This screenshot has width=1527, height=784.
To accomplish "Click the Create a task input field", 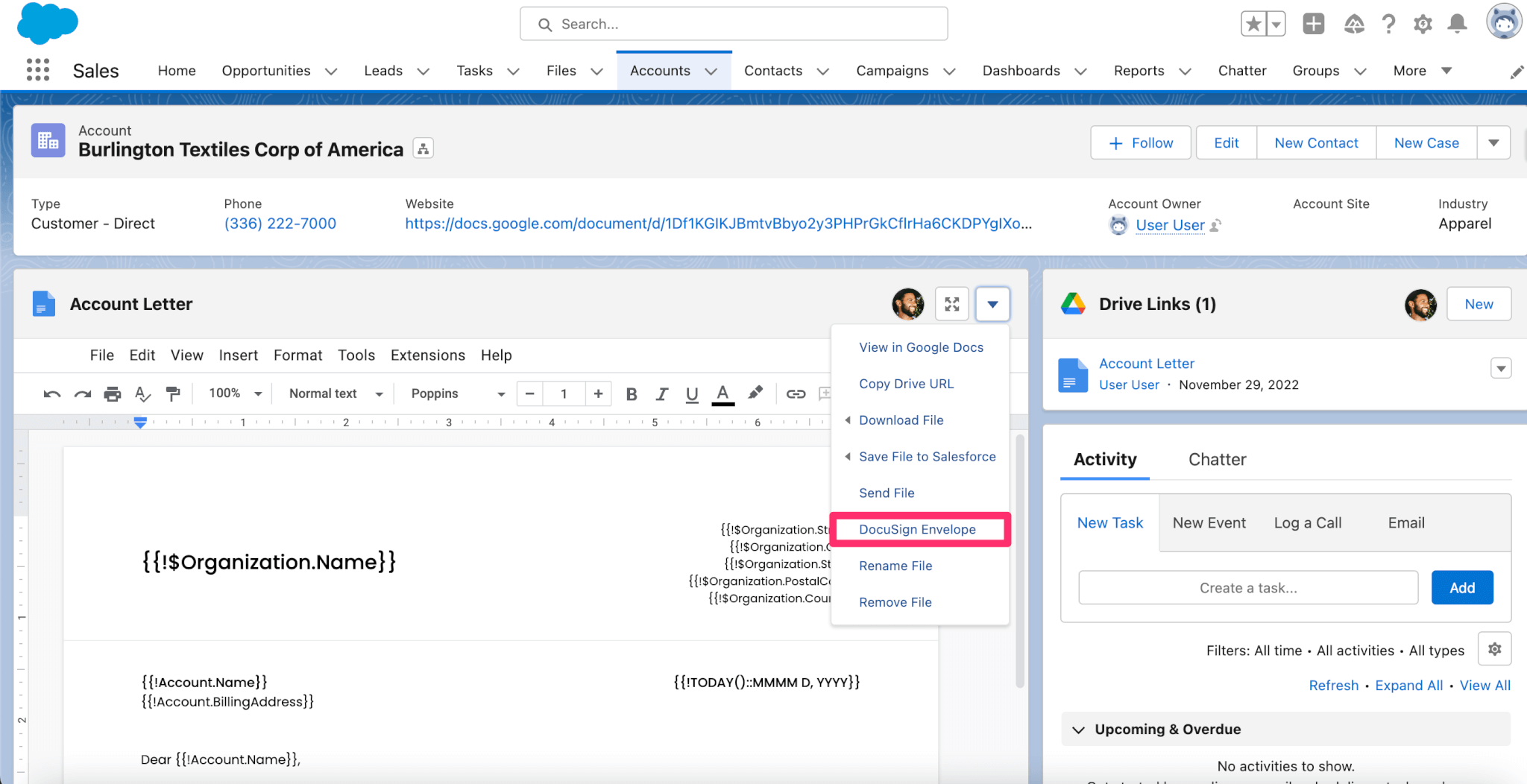I will (1248, 588).
